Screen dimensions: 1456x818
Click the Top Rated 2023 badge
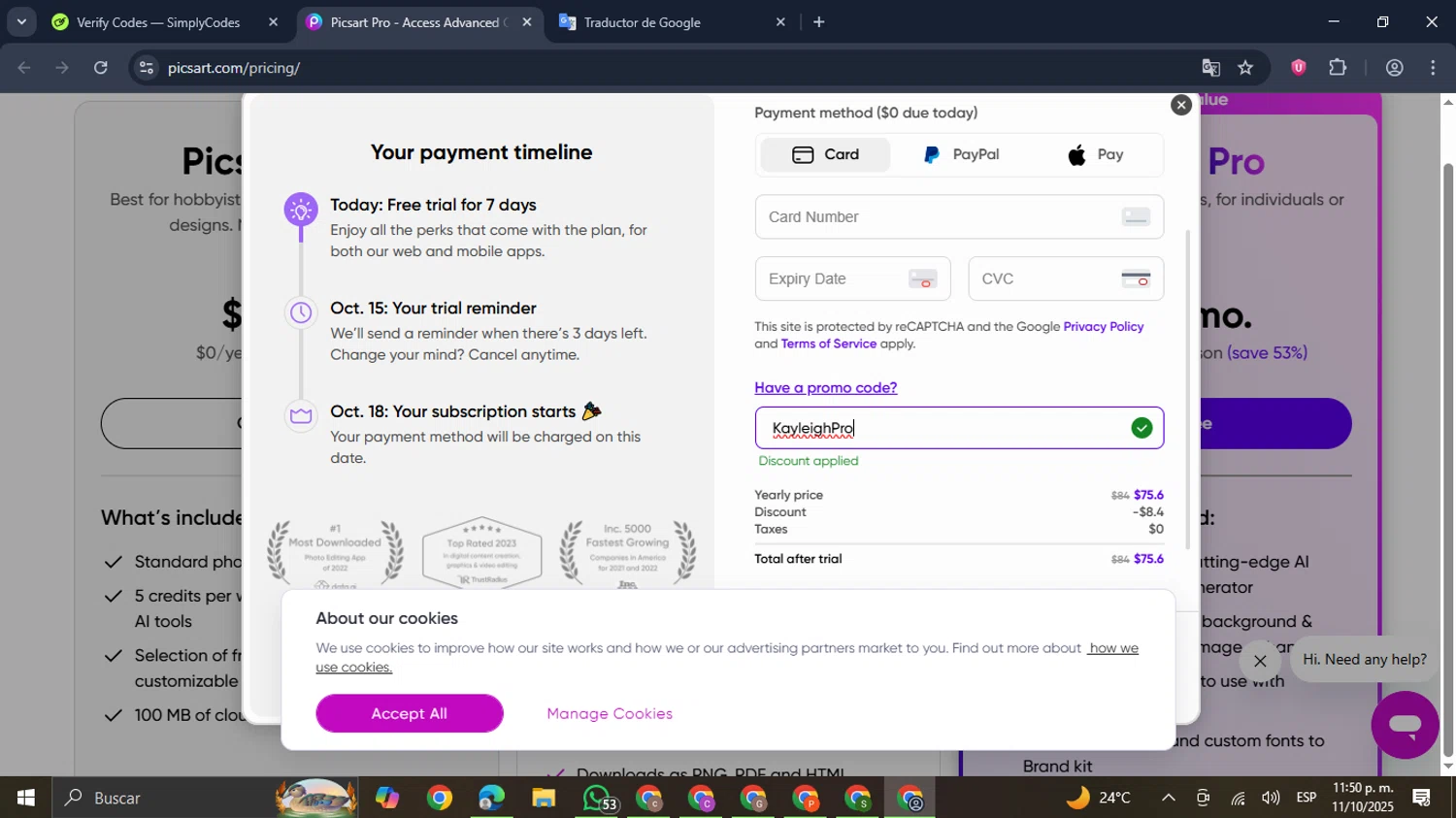tap(481, 553)
